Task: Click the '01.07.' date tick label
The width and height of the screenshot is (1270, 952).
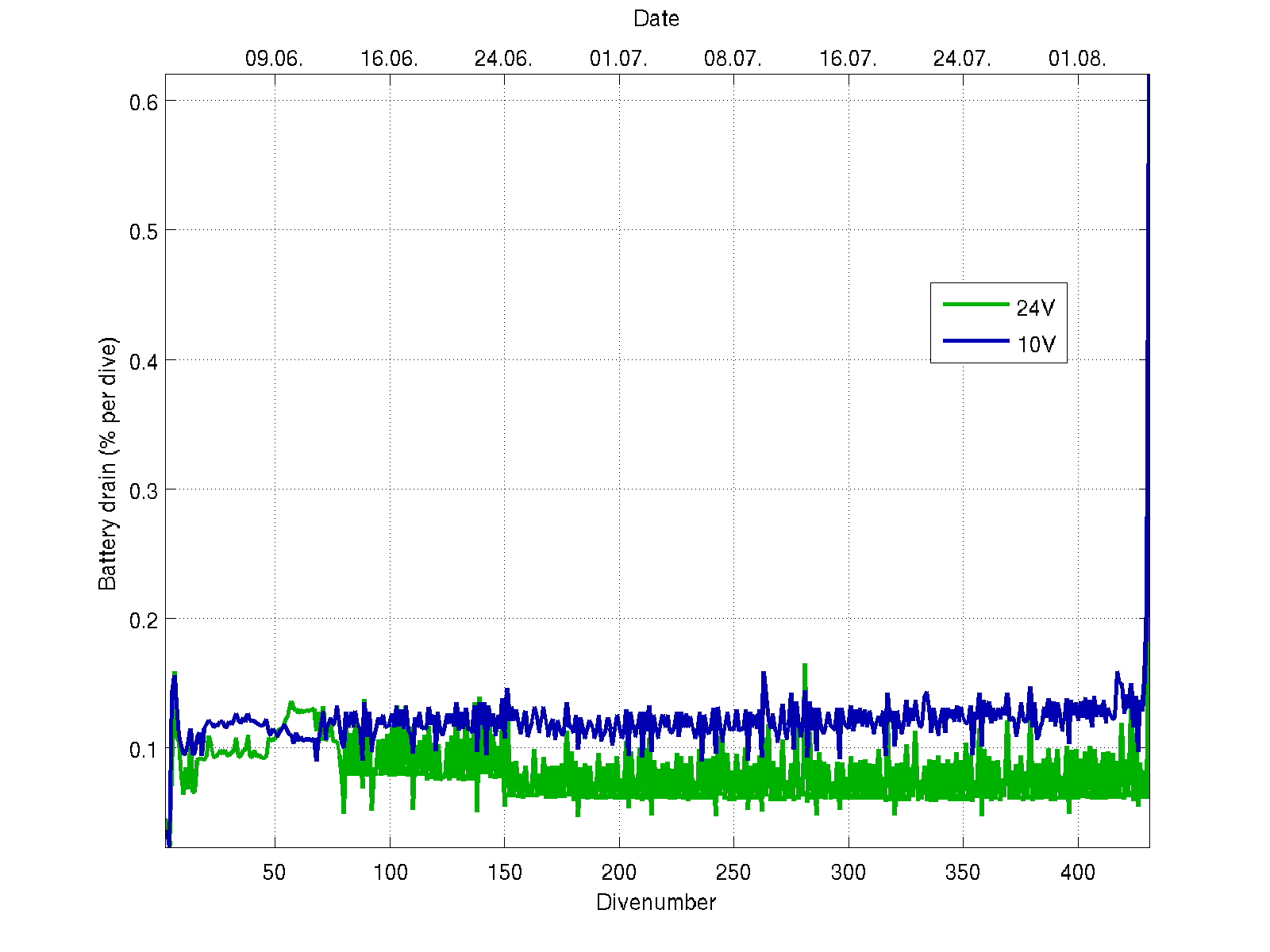Action: 618,59
